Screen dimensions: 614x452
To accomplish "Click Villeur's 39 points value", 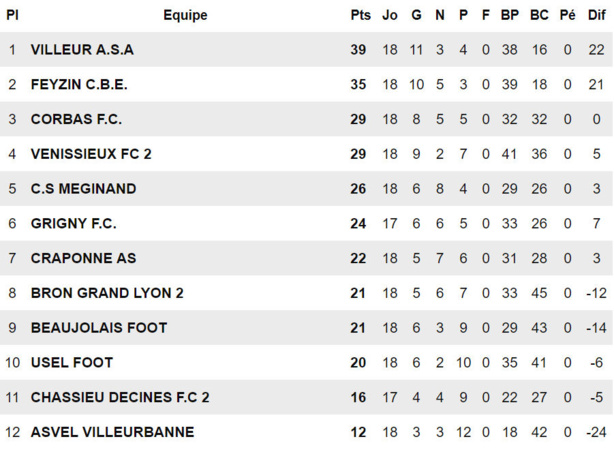I will [x=360, y=49].
